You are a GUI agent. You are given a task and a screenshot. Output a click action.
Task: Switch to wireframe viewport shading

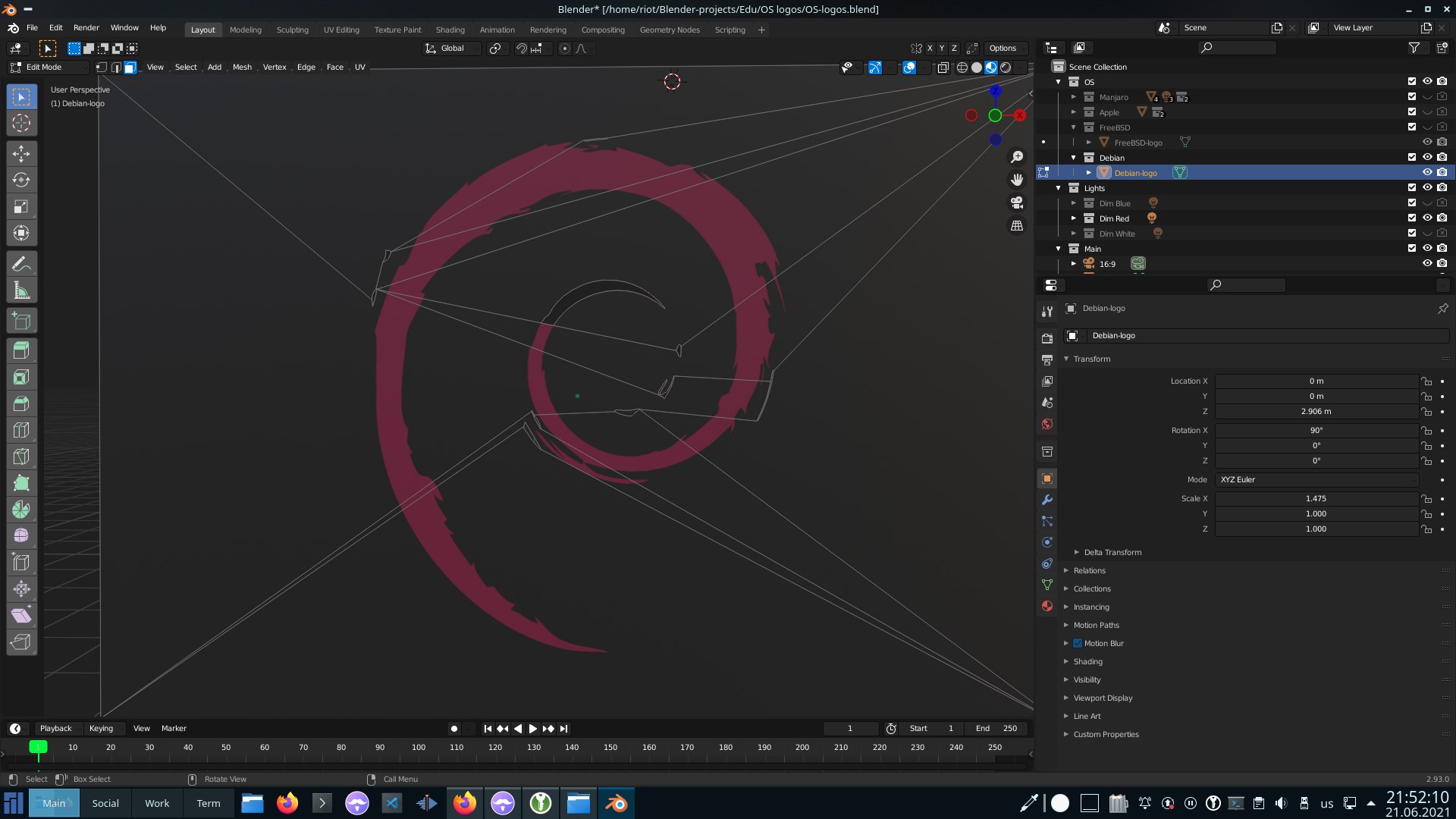[x=962, y=67]
